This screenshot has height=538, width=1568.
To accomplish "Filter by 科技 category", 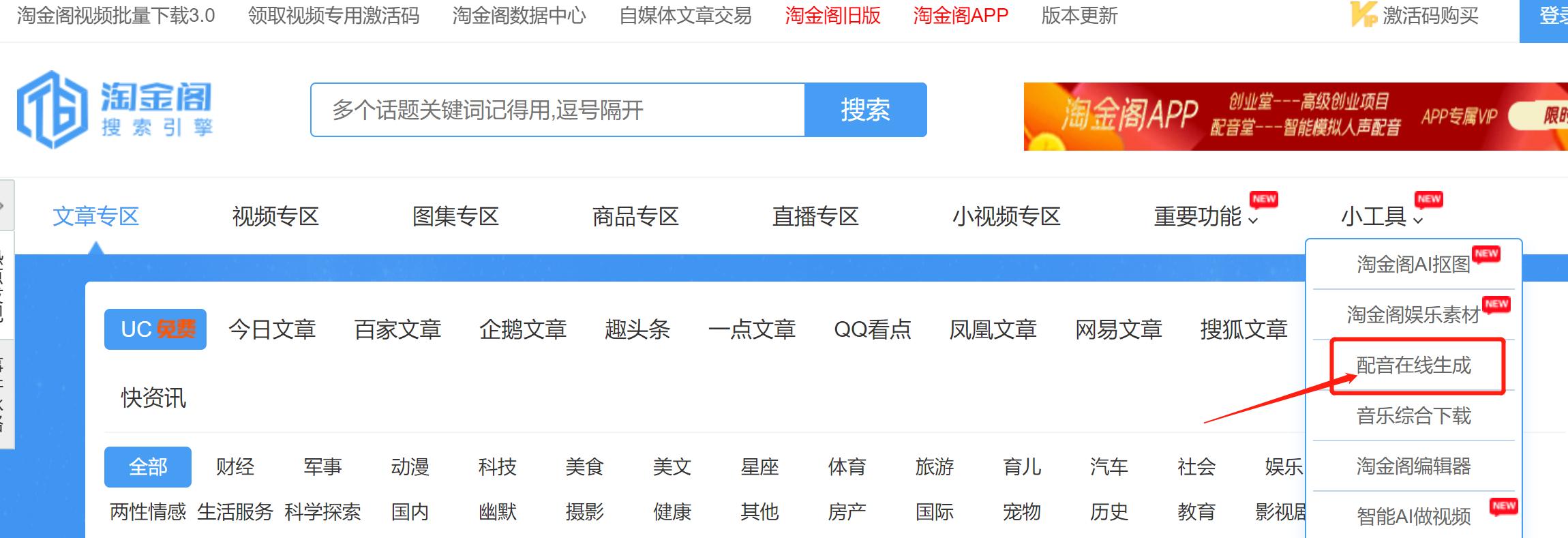I will click(497, 467).
